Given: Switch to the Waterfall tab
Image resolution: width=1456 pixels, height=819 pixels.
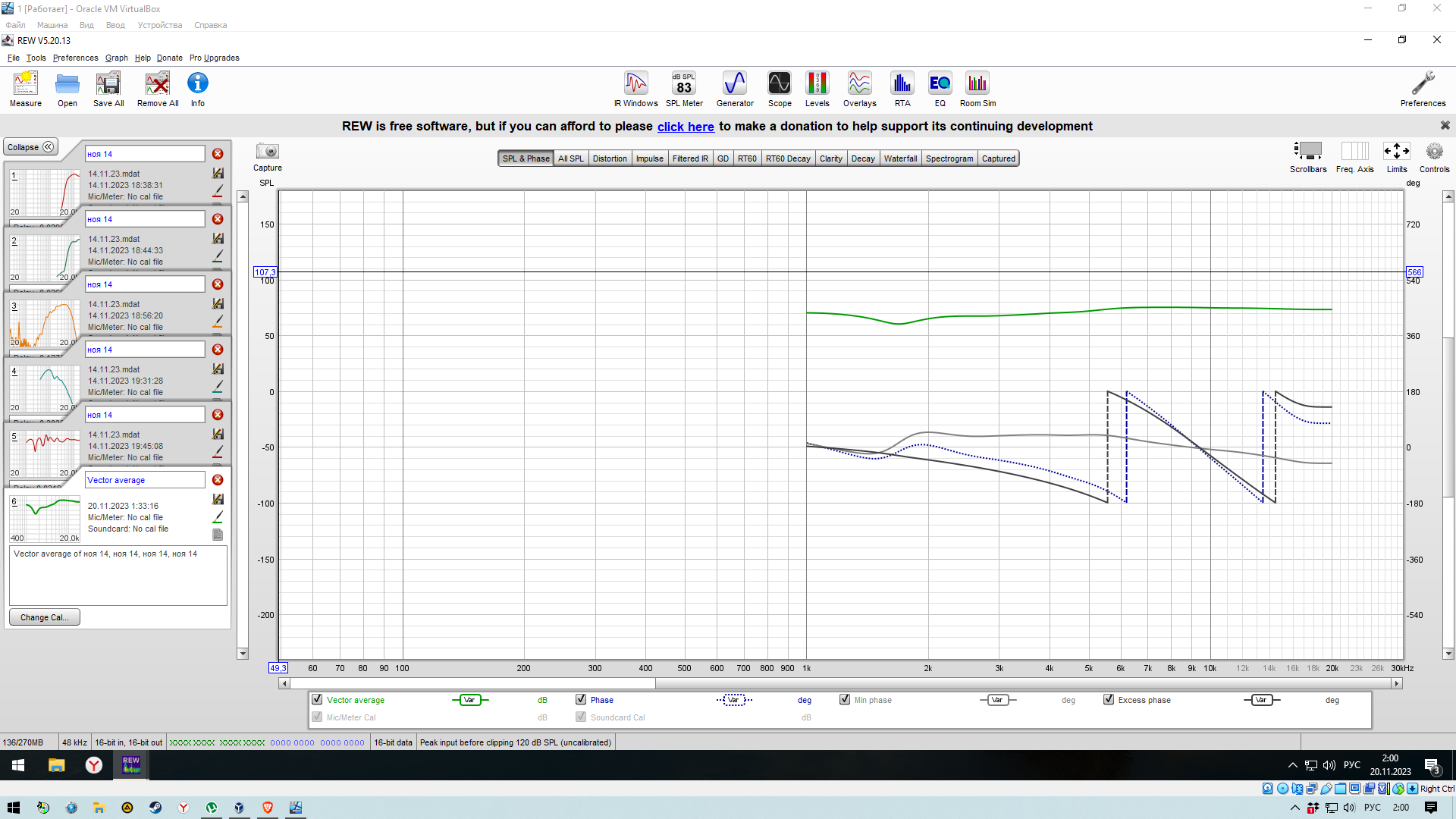Looking at the screenshot, I should 900,158.
